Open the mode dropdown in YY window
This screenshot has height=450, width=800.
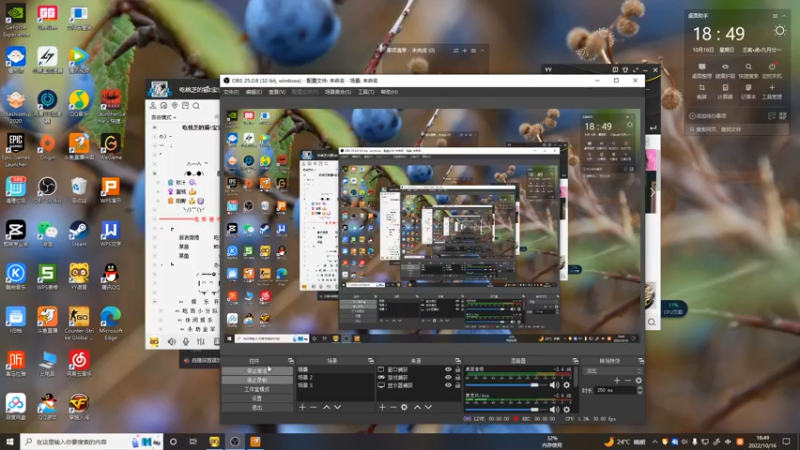(164, 117)
